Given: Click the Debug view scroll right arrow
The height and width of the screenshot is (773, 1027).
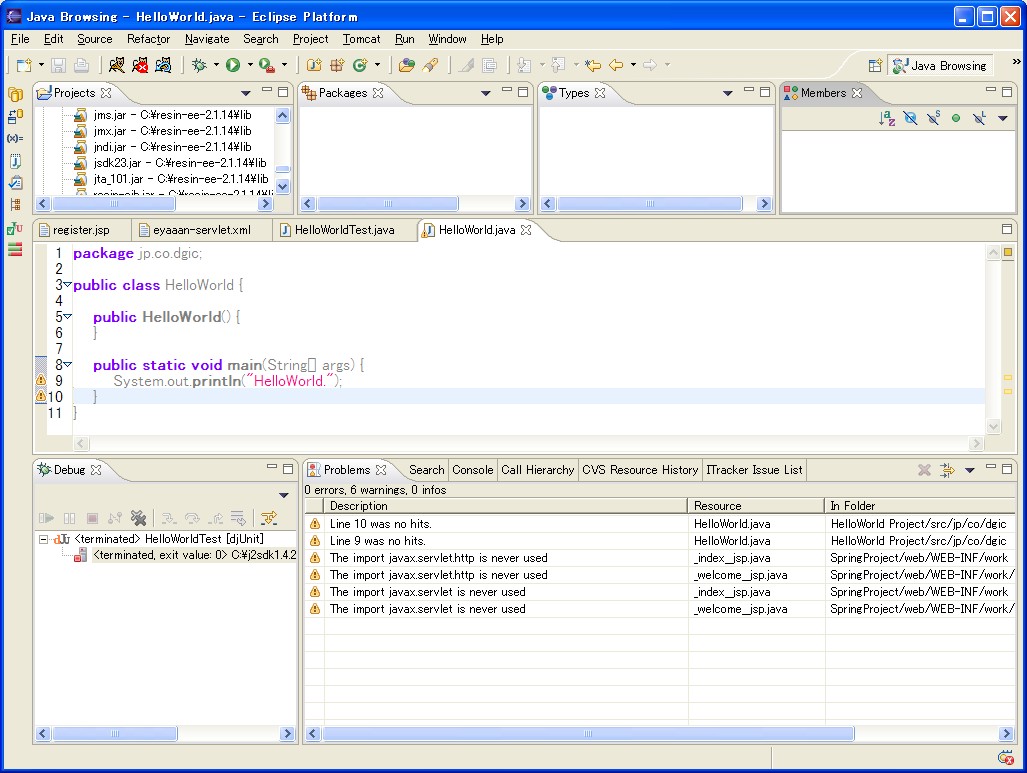Looking at the screenshot, I should pos(287,734).
